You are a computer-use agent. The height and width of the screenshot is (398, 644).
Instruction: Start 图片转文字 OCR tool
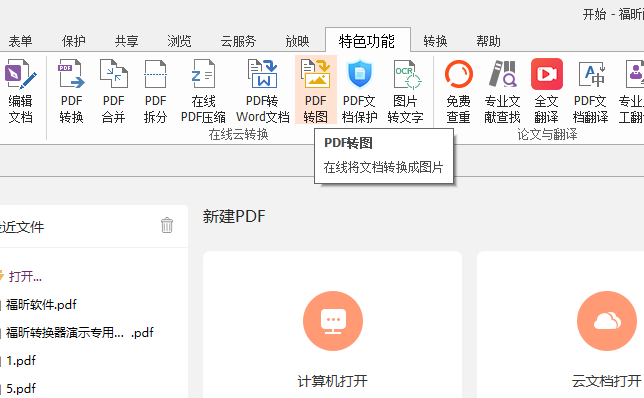pos(405,91)
